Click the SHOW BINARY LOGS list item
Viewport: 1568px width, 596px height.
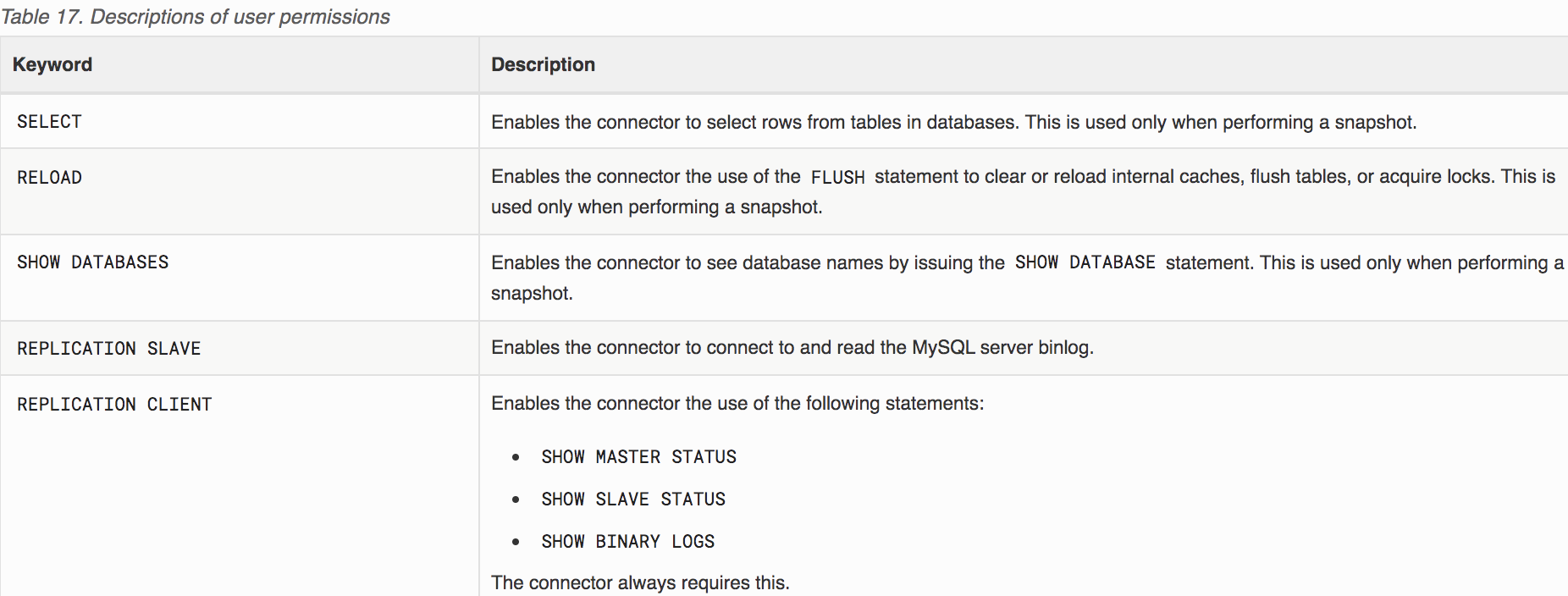pos(628,542)
